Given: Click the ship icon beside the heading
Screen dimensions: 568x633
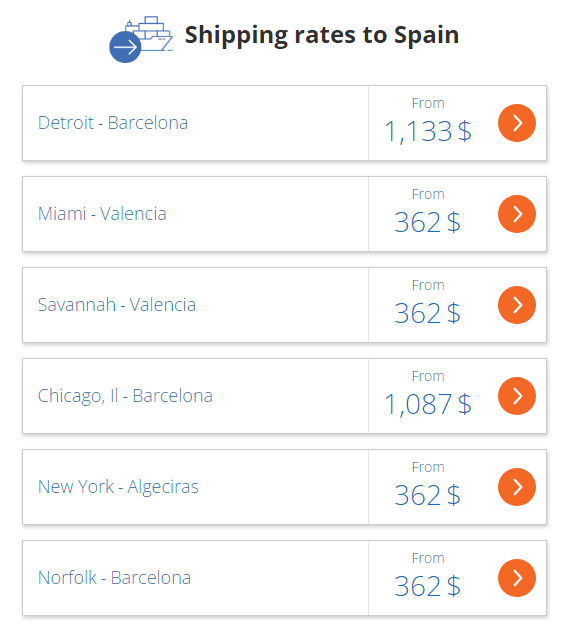Looking at the screenshot, I should 141,39.
